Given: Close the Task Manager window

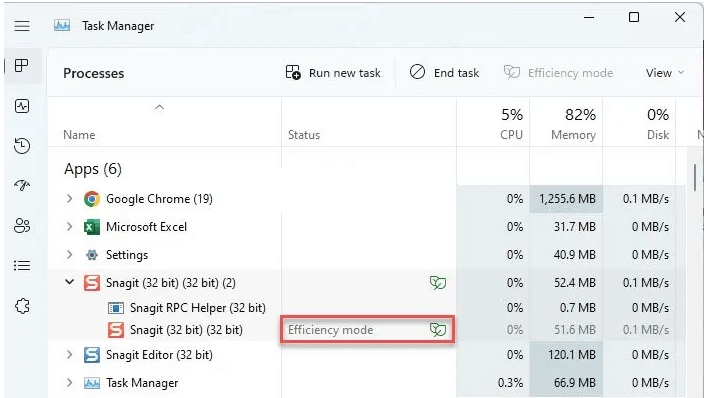Looking at the screenshot, I should pos(680,18).
